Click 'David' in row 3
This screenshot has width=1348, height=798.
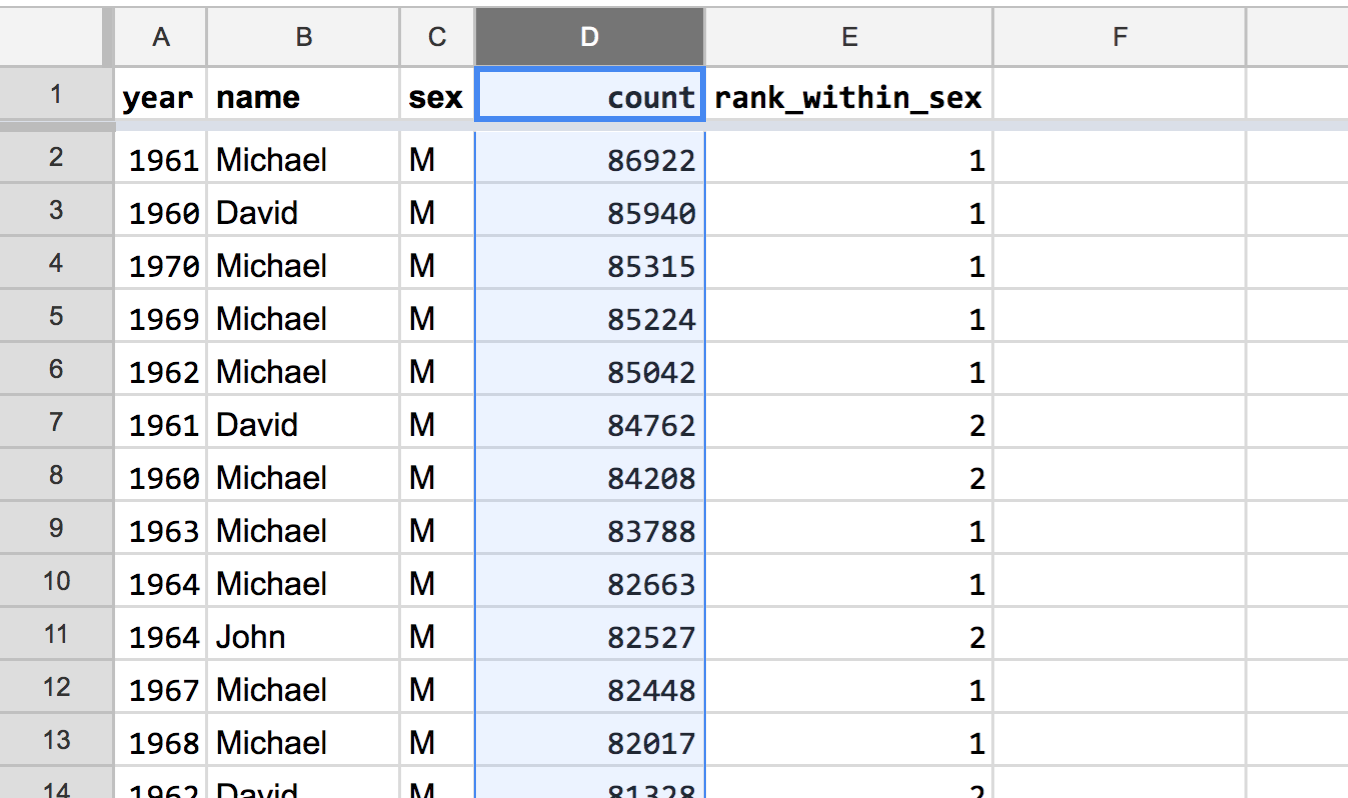(304, 212)
